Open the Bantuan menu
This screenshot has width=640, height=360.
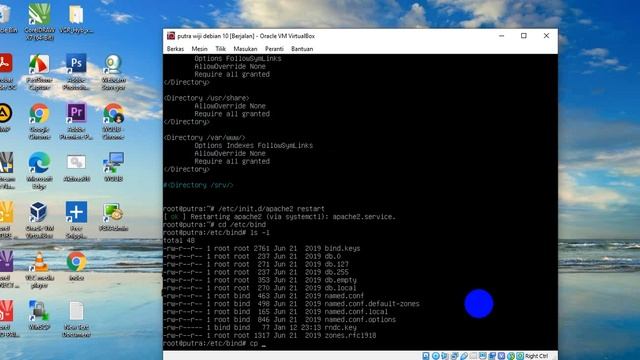302,49
